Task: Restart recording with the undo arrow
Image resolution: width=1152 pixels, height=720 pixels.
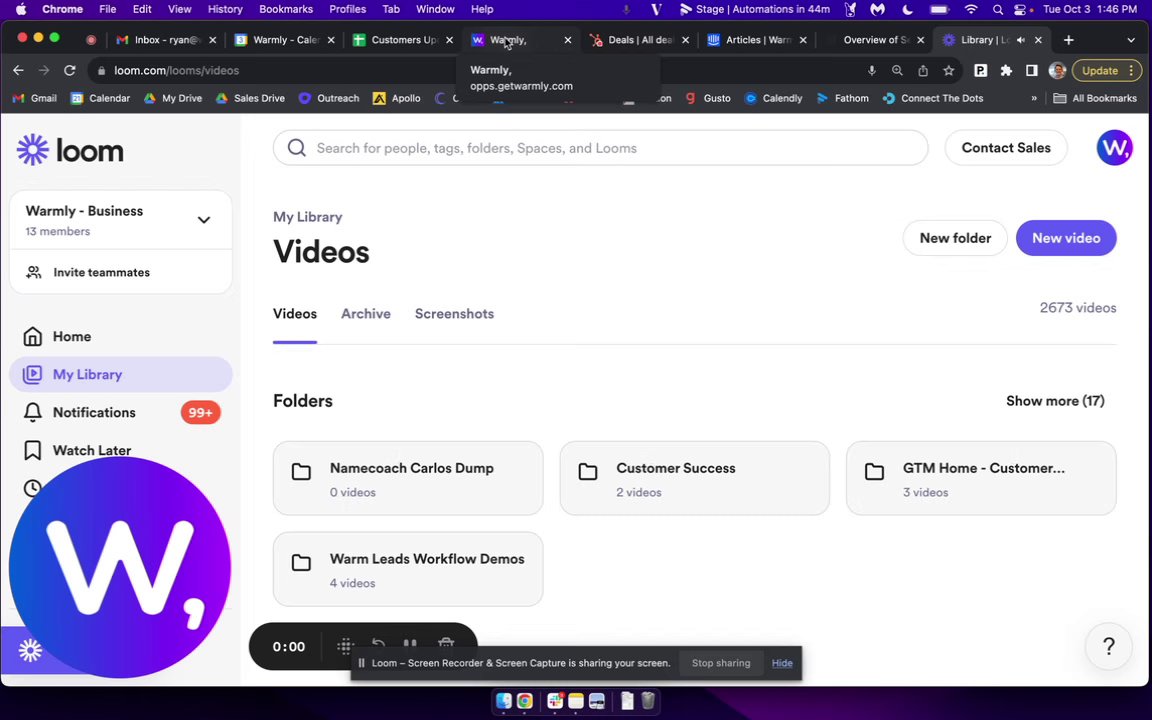Action: tap(378, 644)
